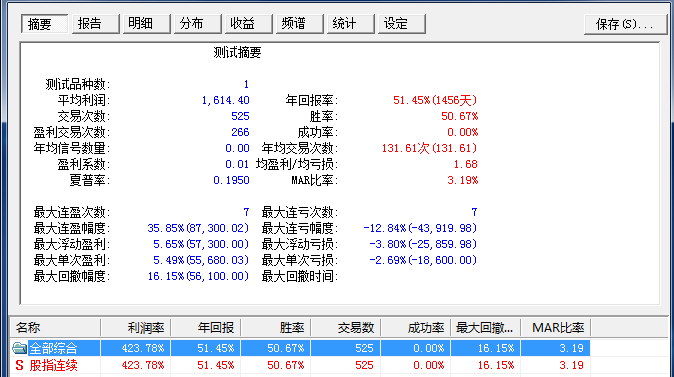Screen dimensions: 674x377
Task: Click 3.19 in the 全部综合 row
Action: [x=571, y=348]
